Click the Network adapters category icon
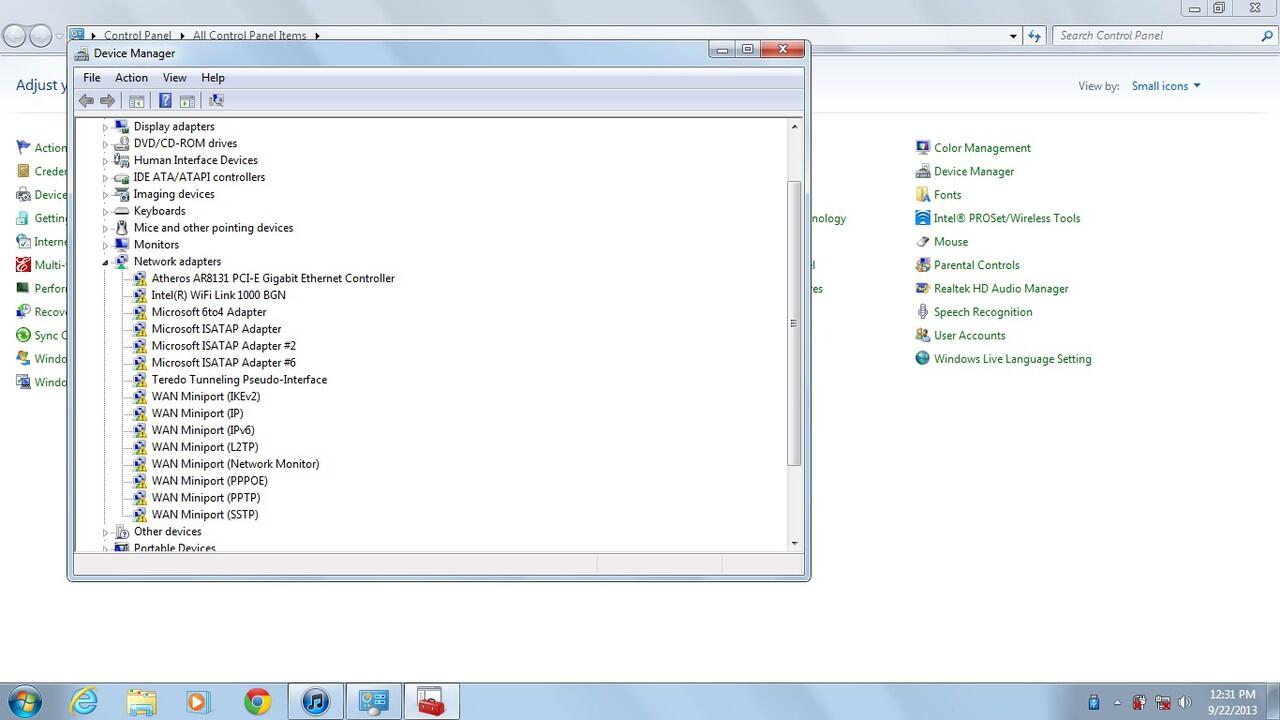 pyautogui.click(x=121, y=262)
